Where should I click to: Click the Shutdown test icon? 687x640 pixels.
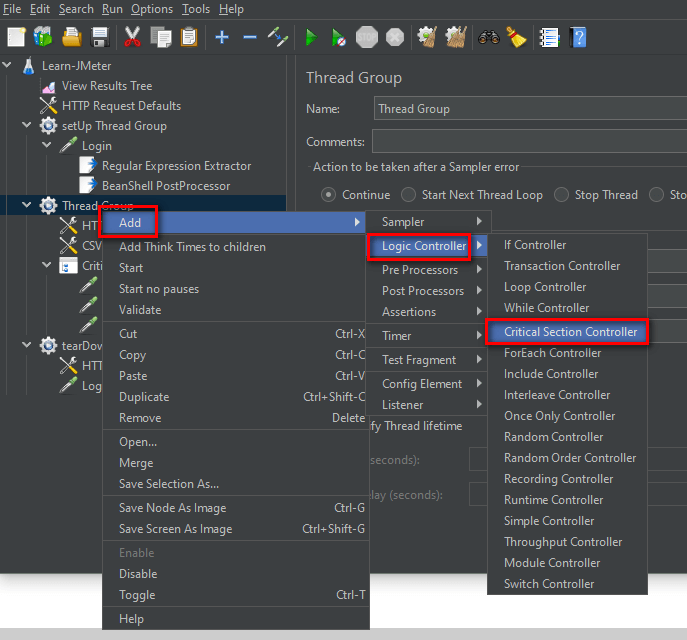click(x=395, y=37)
